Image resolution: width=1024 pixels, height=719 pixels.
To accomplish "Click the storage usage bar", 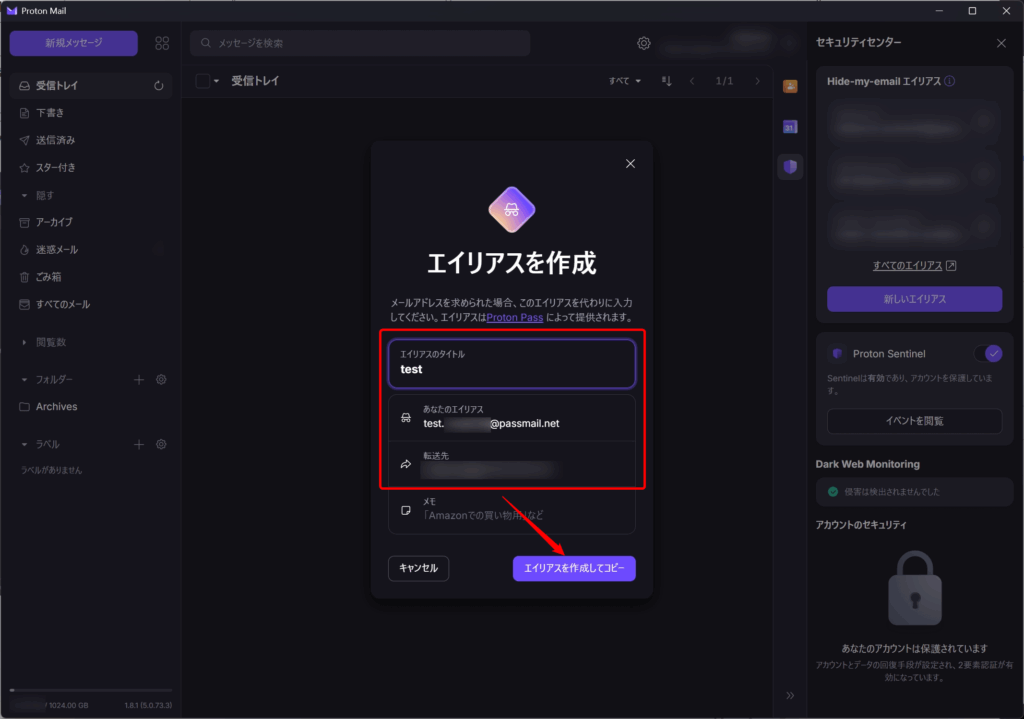I will tap(91, 690).
